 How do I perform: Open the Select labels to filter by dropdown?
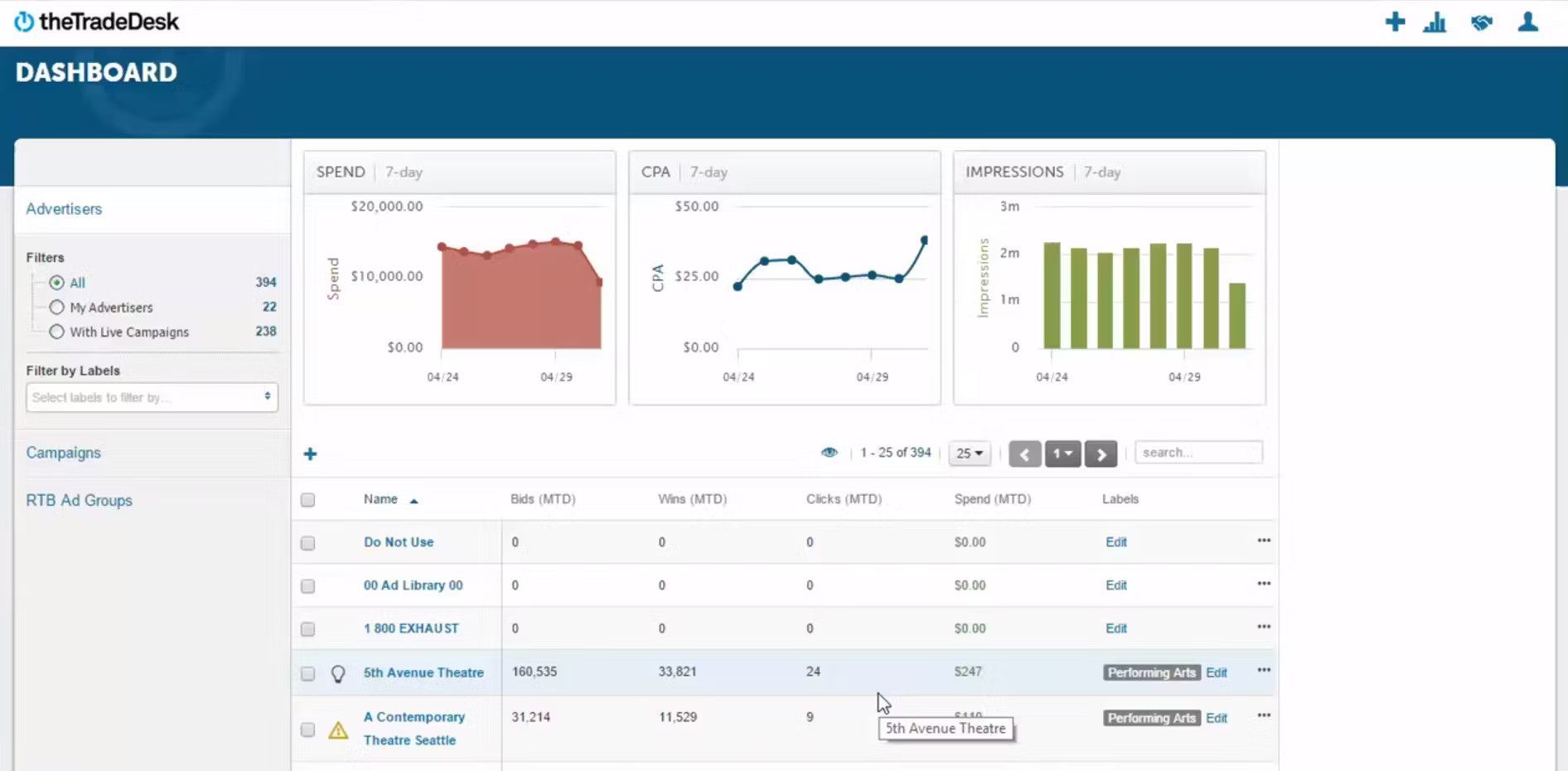pyautogui.click(x=152, y=397)
